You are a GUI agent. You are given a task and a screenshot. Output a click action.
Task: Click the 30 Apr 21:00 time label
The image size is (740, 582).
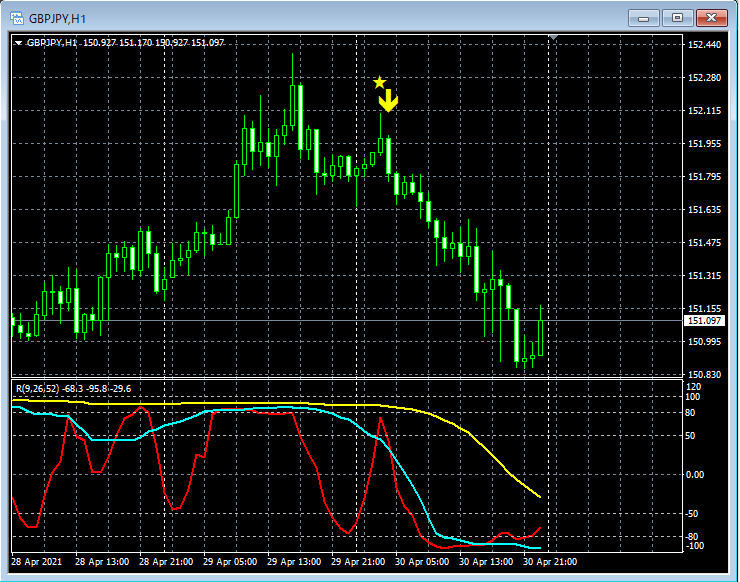[x=550, y=562]
